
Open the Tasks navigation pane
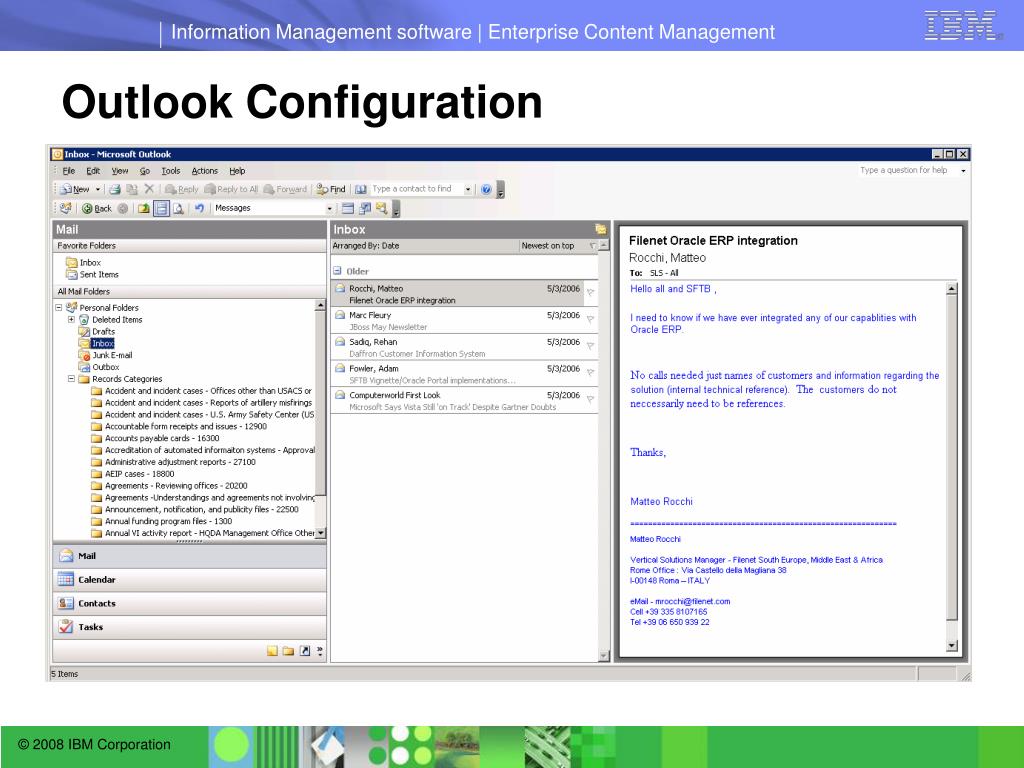point(189,627)
